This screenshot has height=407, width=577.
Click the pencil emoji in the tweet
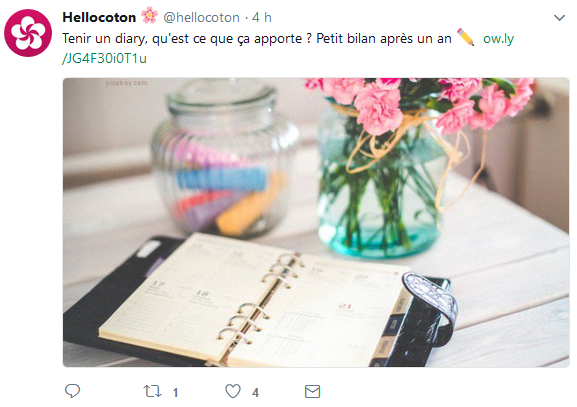[x=466, y=37]
